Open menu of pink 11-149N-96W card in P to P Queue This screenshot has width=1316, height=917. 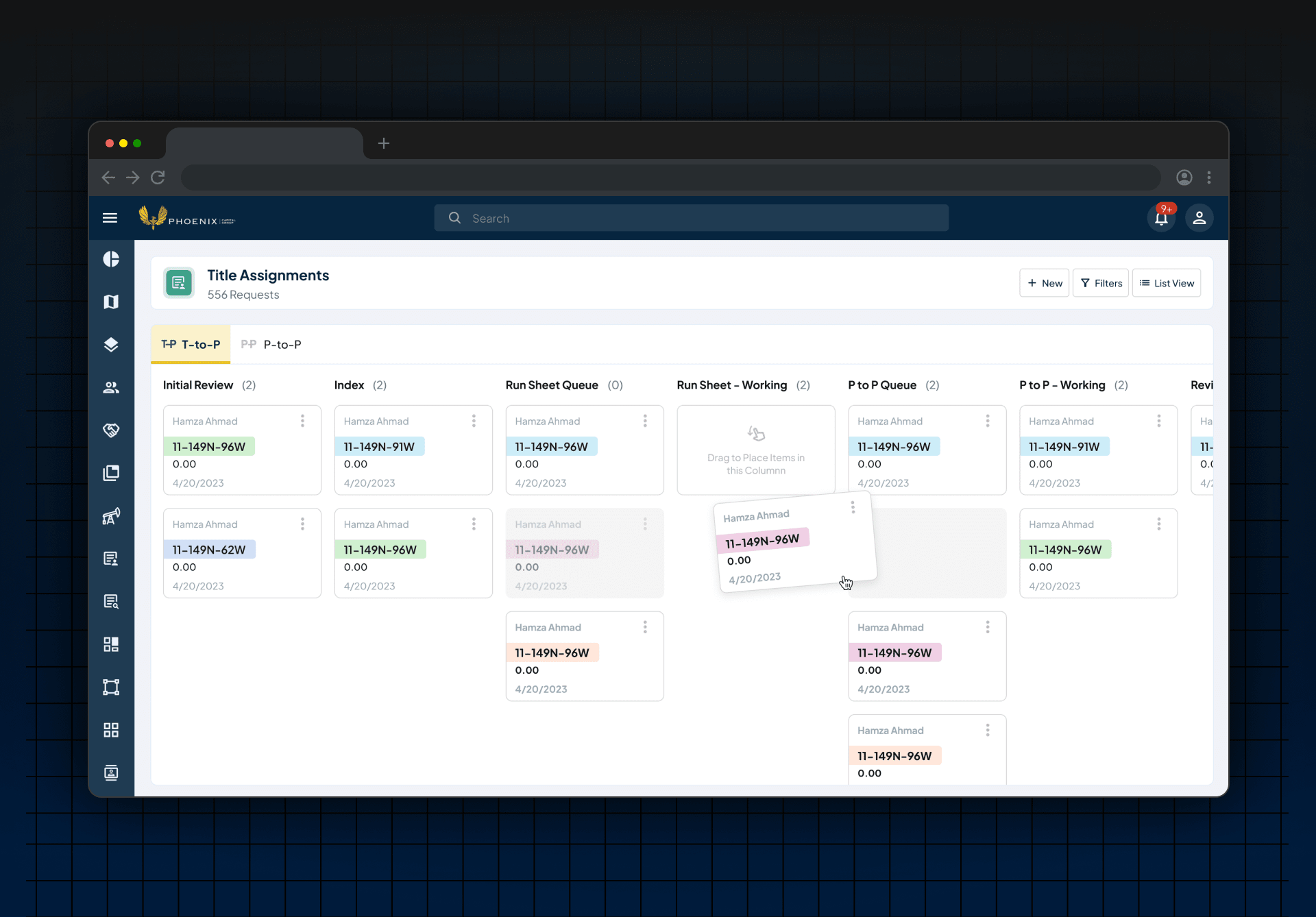988,627
